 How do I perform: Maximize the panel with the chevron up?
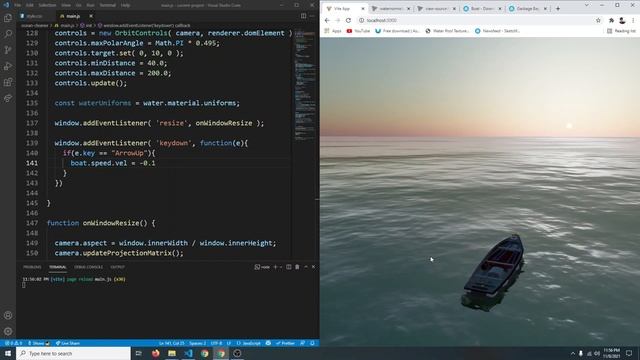click(x=306, y=267)
